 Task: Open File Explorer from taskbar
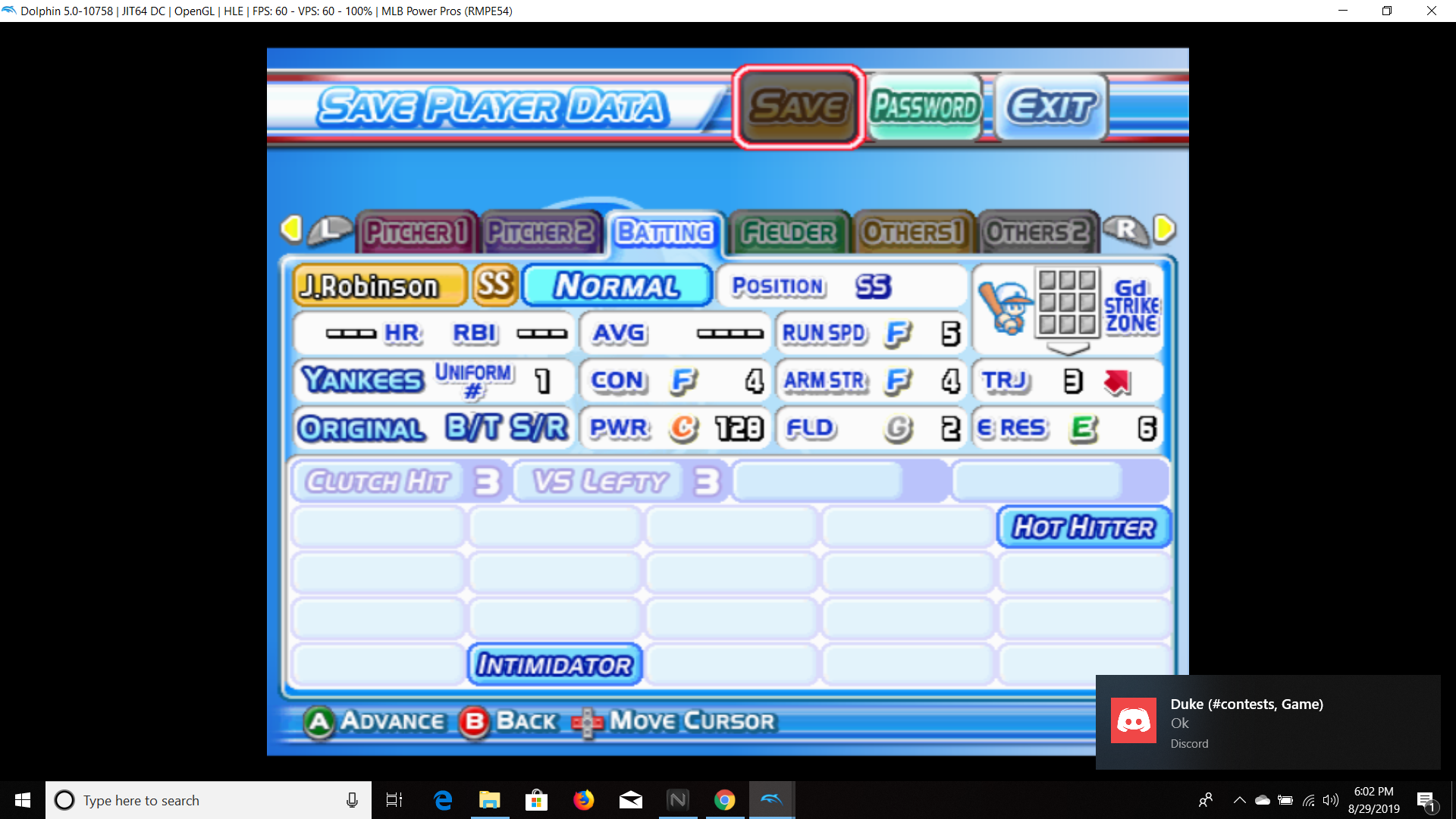point(490,800)
